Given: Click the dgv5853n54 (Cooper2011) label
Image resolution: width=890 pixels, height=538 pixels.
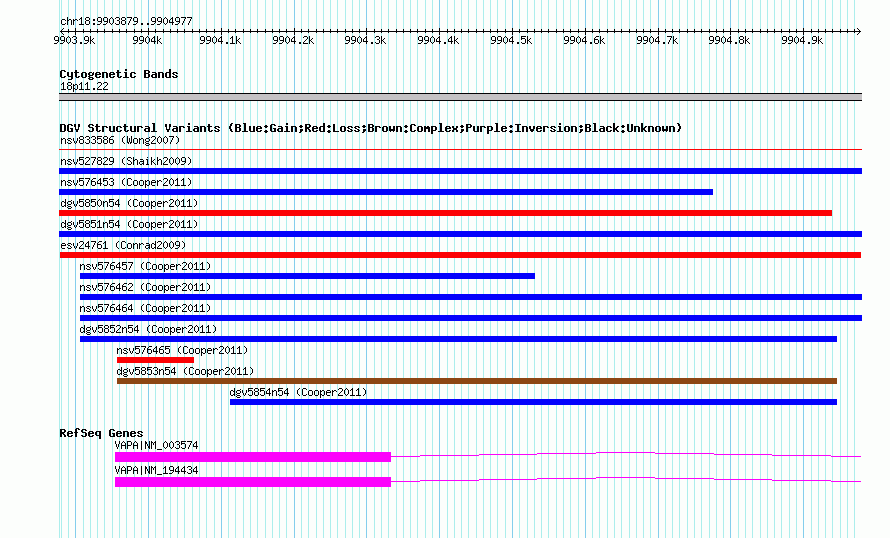Looking at the screenshot, I should point(185,371).
